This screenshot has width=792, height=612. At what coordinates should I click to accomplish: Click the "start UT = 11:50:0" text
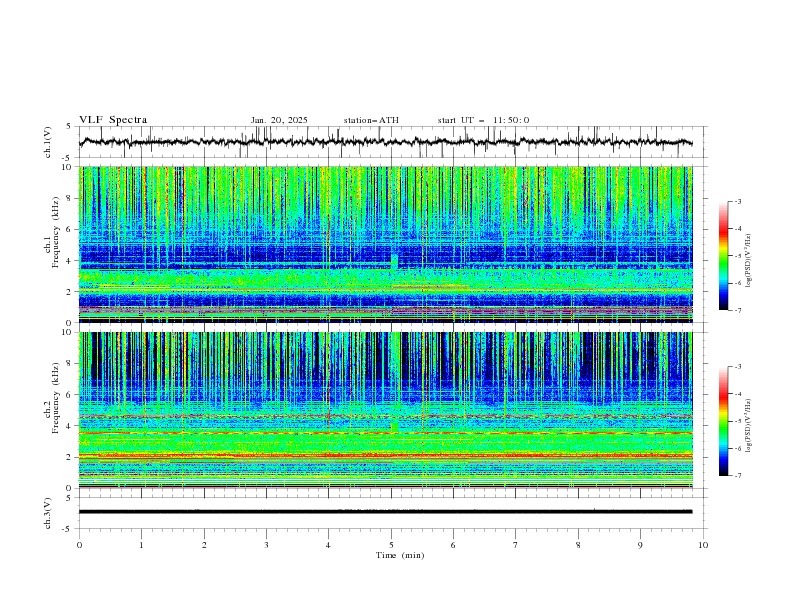483,120
